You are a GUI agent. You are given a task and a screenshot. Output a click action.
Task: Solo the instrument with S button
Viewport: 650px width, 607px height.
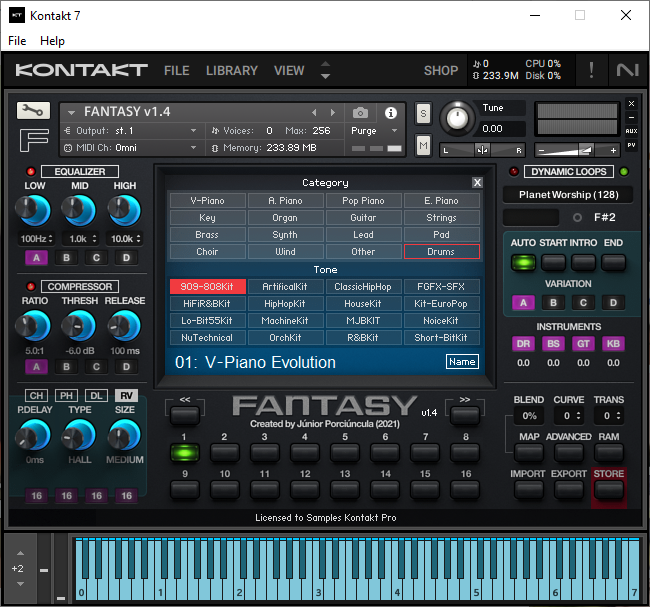tap(423, 113)
